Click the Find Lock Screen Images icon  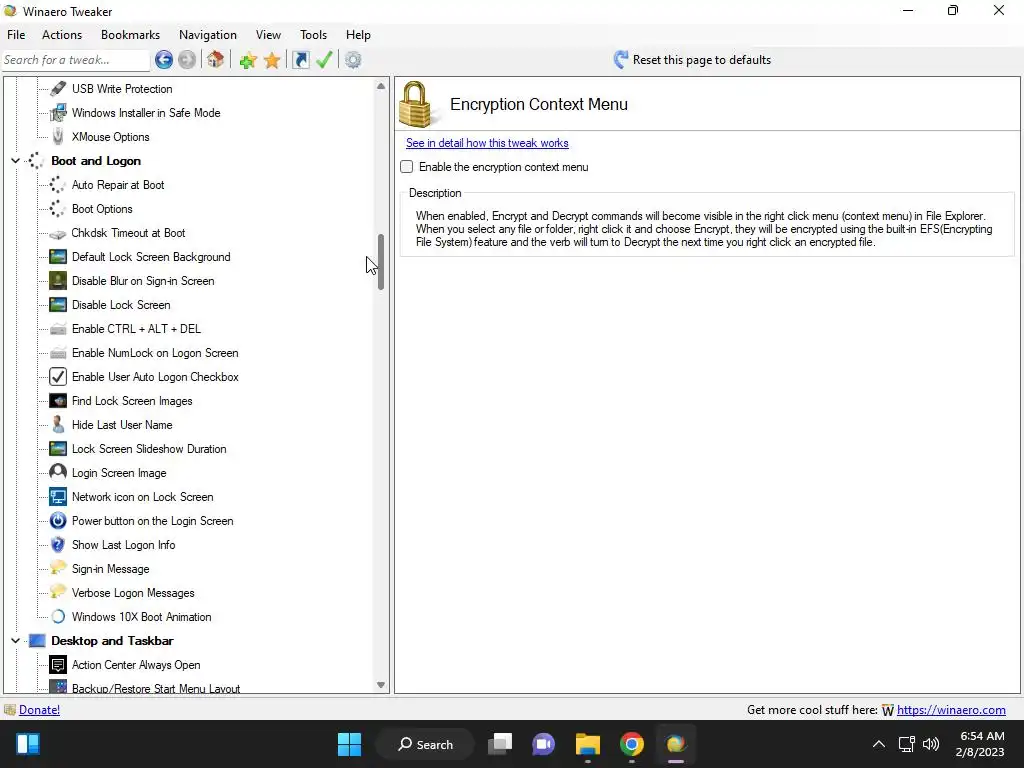pyautogui.click(x=58, y=401)
